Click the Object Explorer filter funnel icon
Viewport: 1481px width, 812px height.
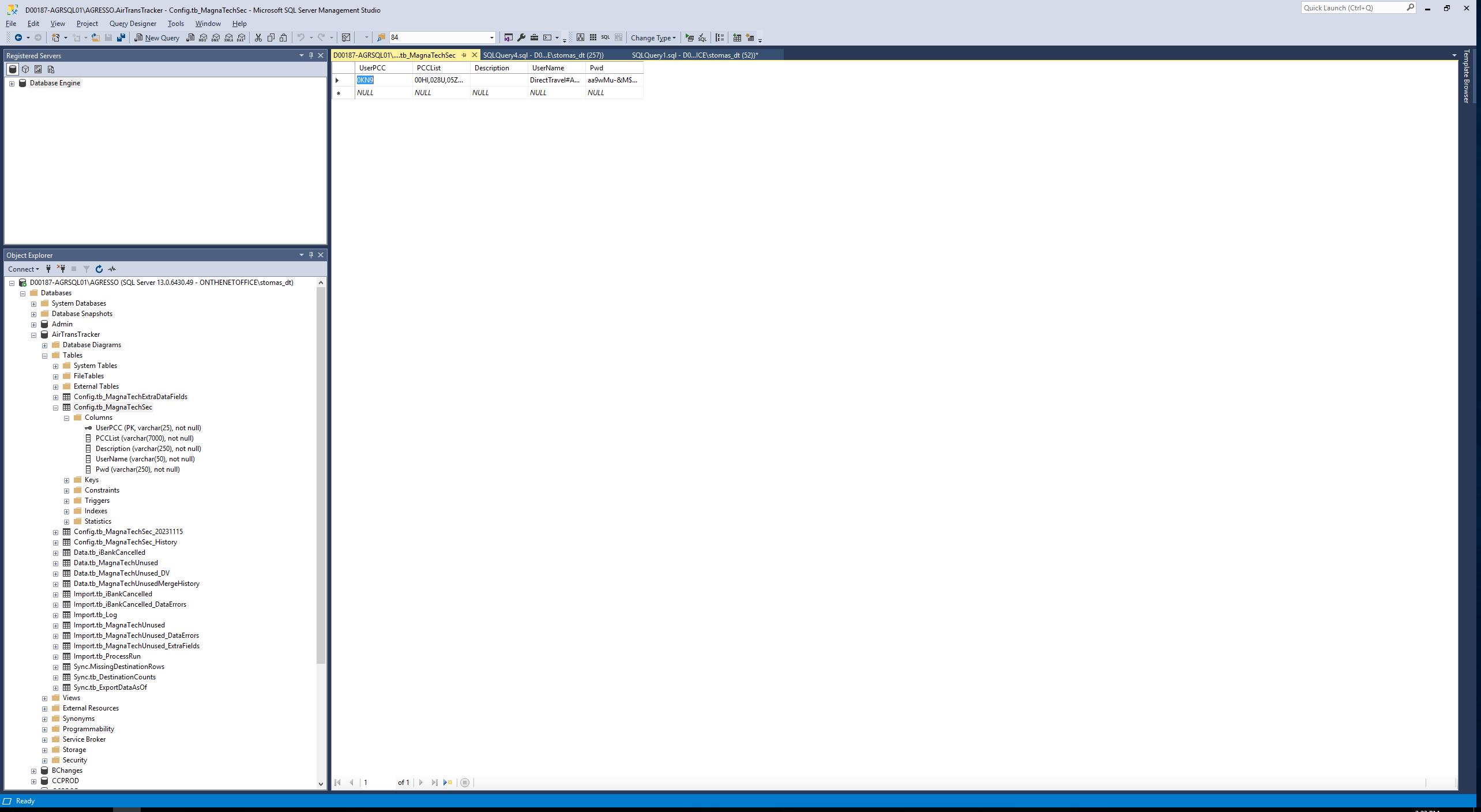[87, 269]
